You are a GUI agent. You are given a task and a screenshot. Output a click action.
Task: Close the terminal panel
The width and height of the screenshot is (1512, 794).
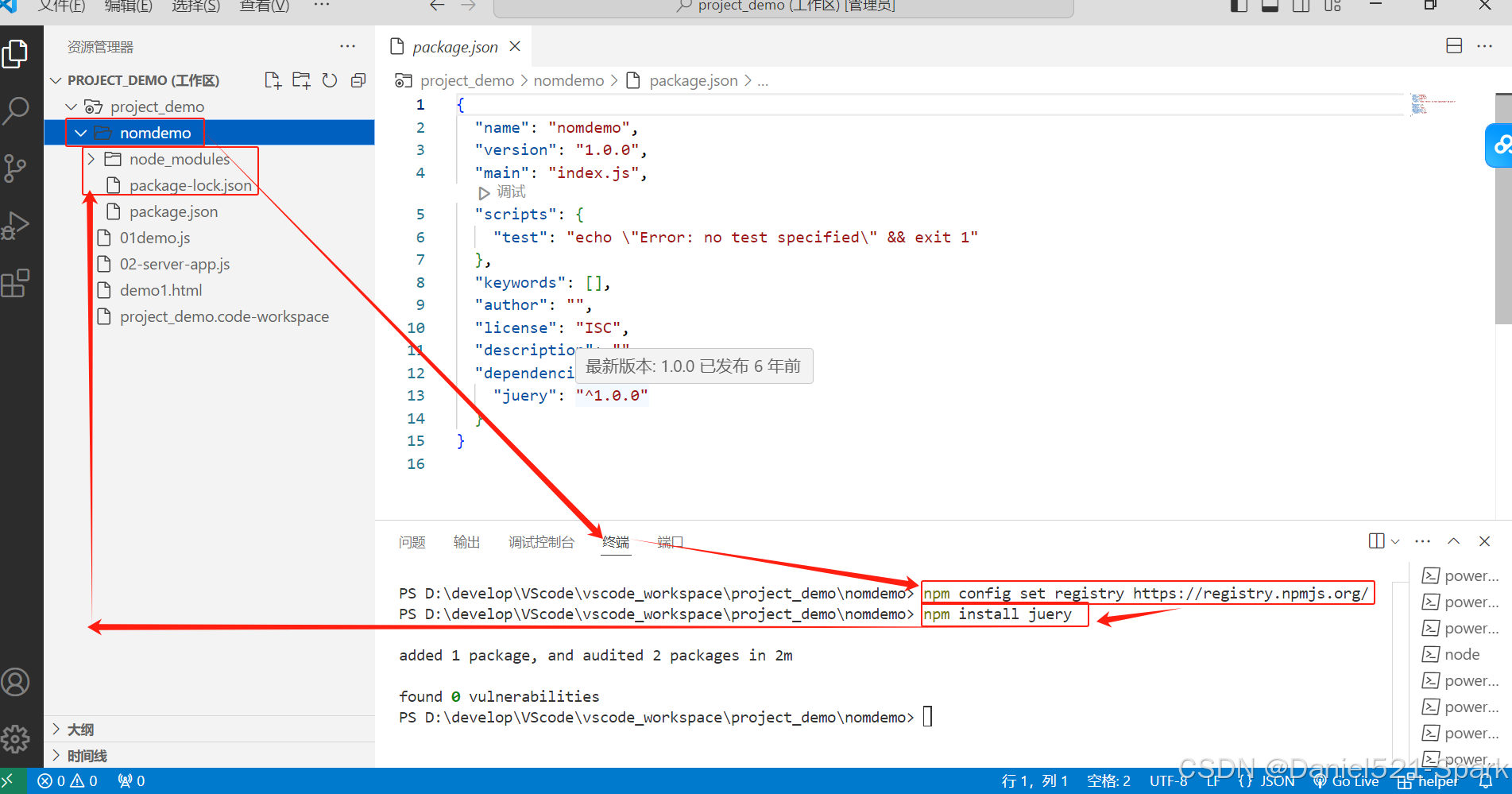pyautogui.click(x=1484, y=541)
